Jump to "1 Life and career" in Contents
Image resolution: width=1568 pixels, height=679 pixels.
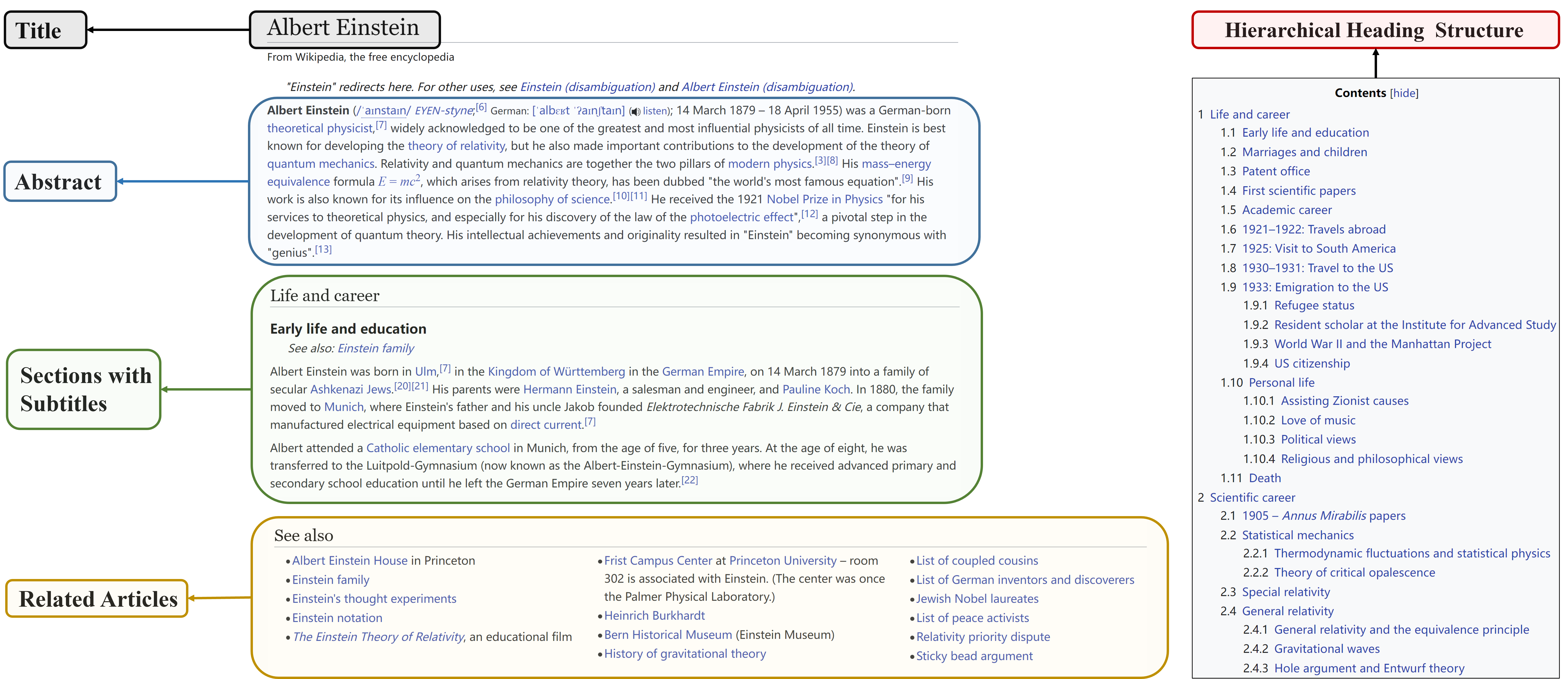(x=1243, y=114)
